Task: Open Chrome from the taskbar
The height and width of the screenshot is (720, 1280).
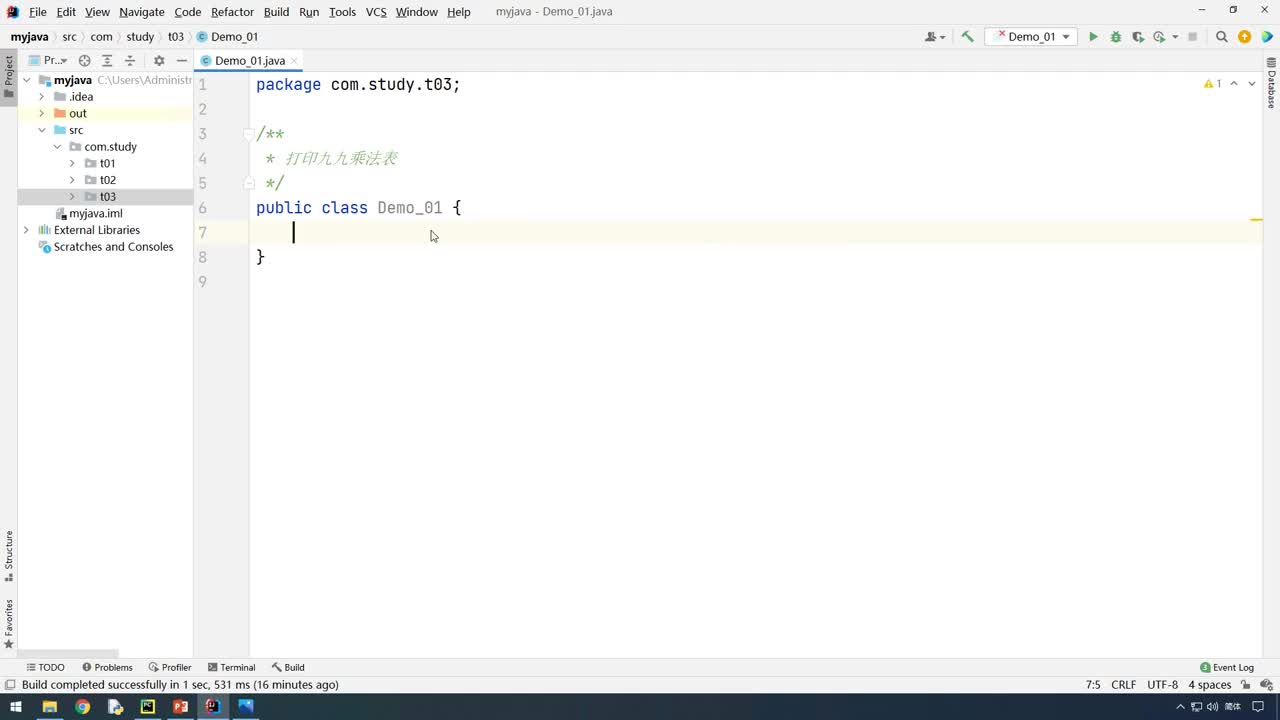Action: tap(82, 707)
